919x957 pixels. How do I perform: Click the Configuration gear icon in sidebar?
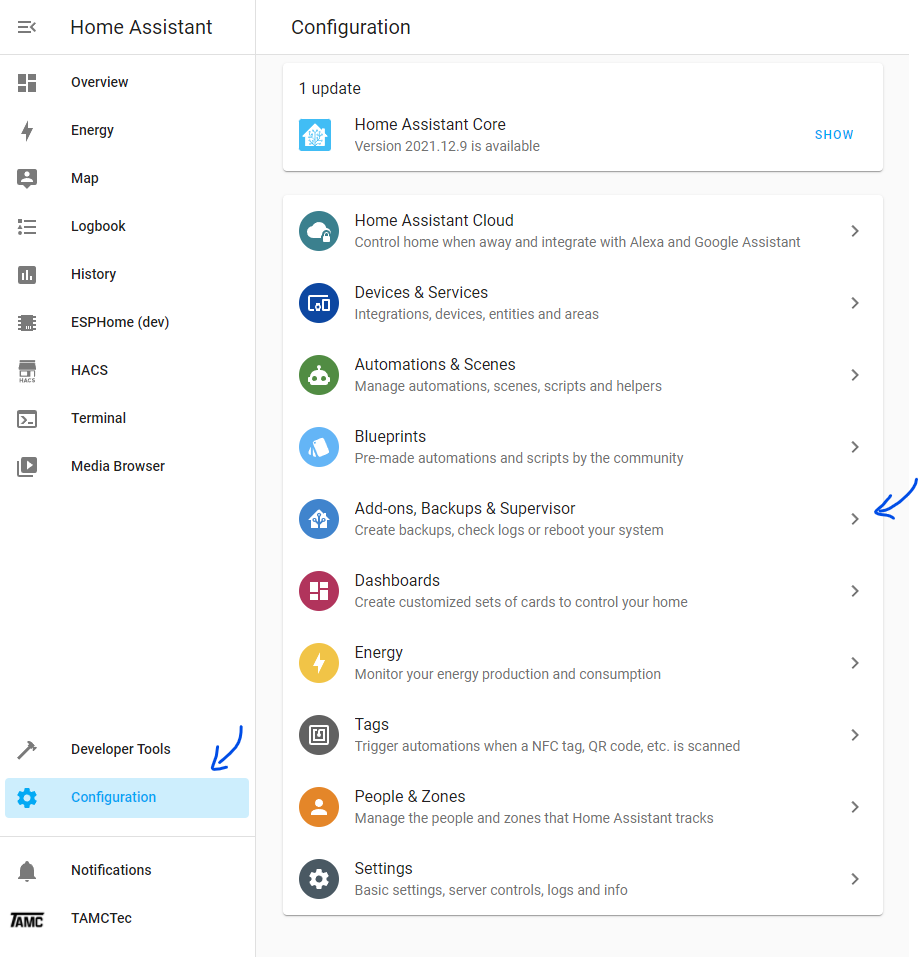27,798
